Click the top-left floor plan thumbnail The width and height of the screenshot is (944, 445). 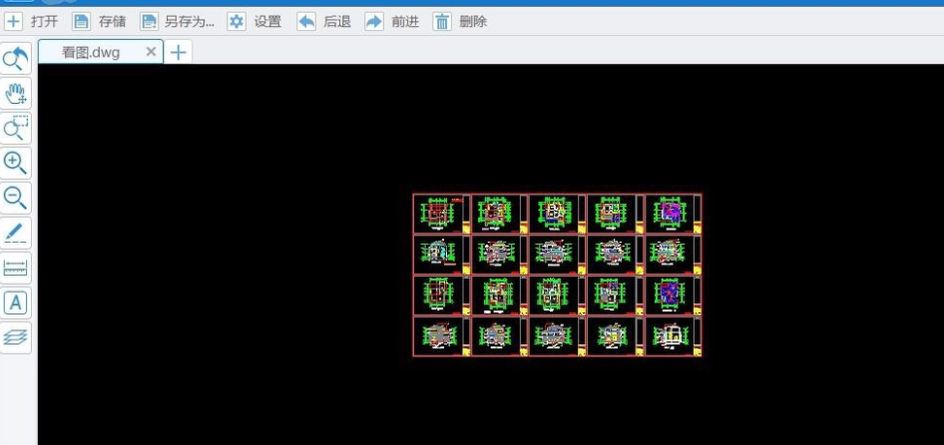coord(440,213)
